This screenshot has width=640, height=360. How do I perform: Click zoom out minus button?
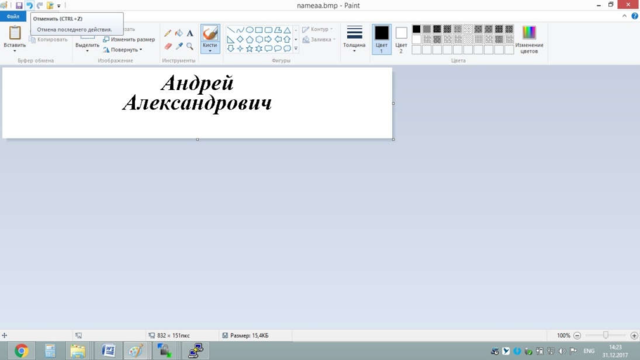click(x=577, y=336)
